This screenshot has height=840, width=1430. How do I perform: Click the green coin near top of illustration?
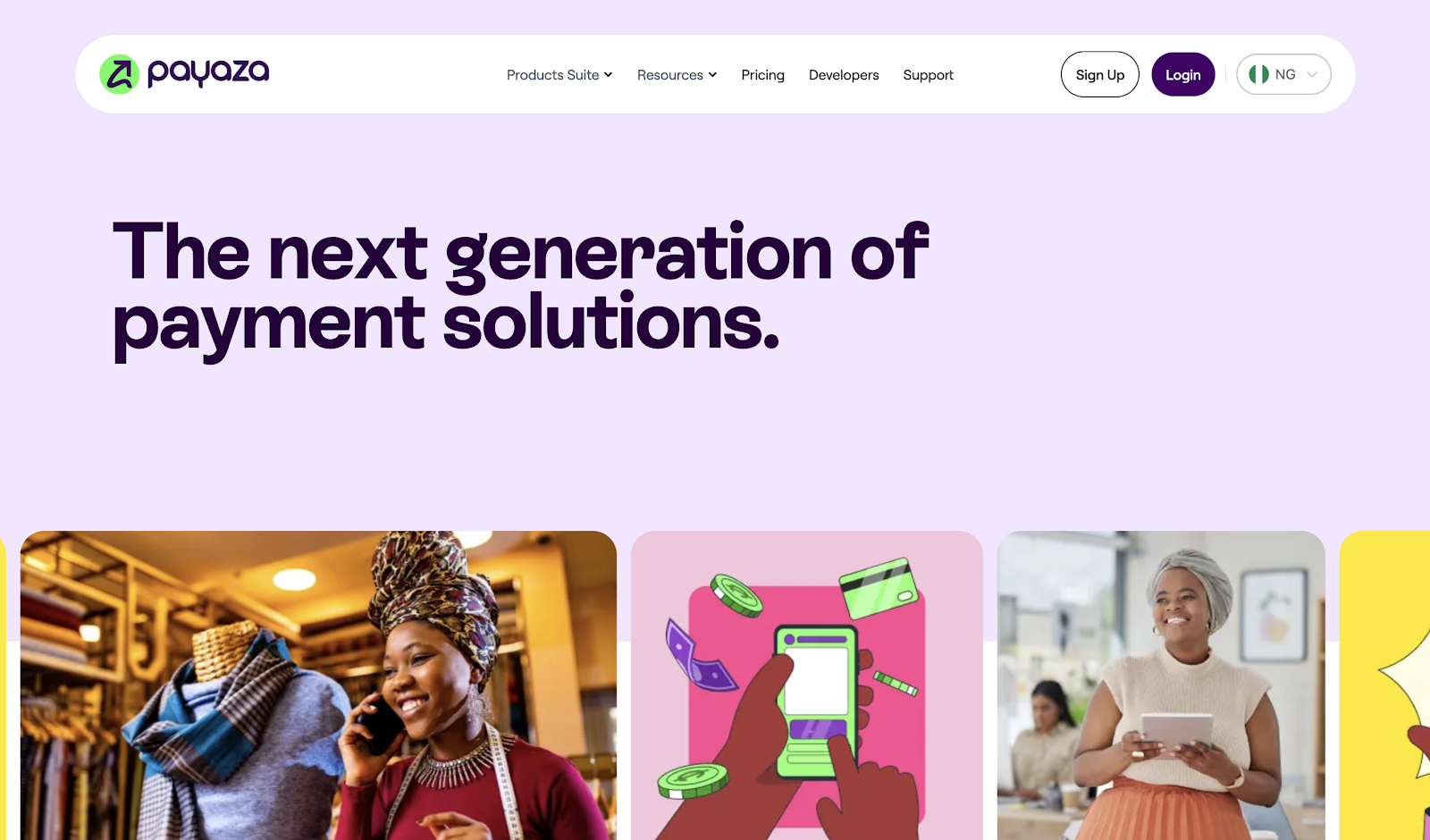[736, 596]
